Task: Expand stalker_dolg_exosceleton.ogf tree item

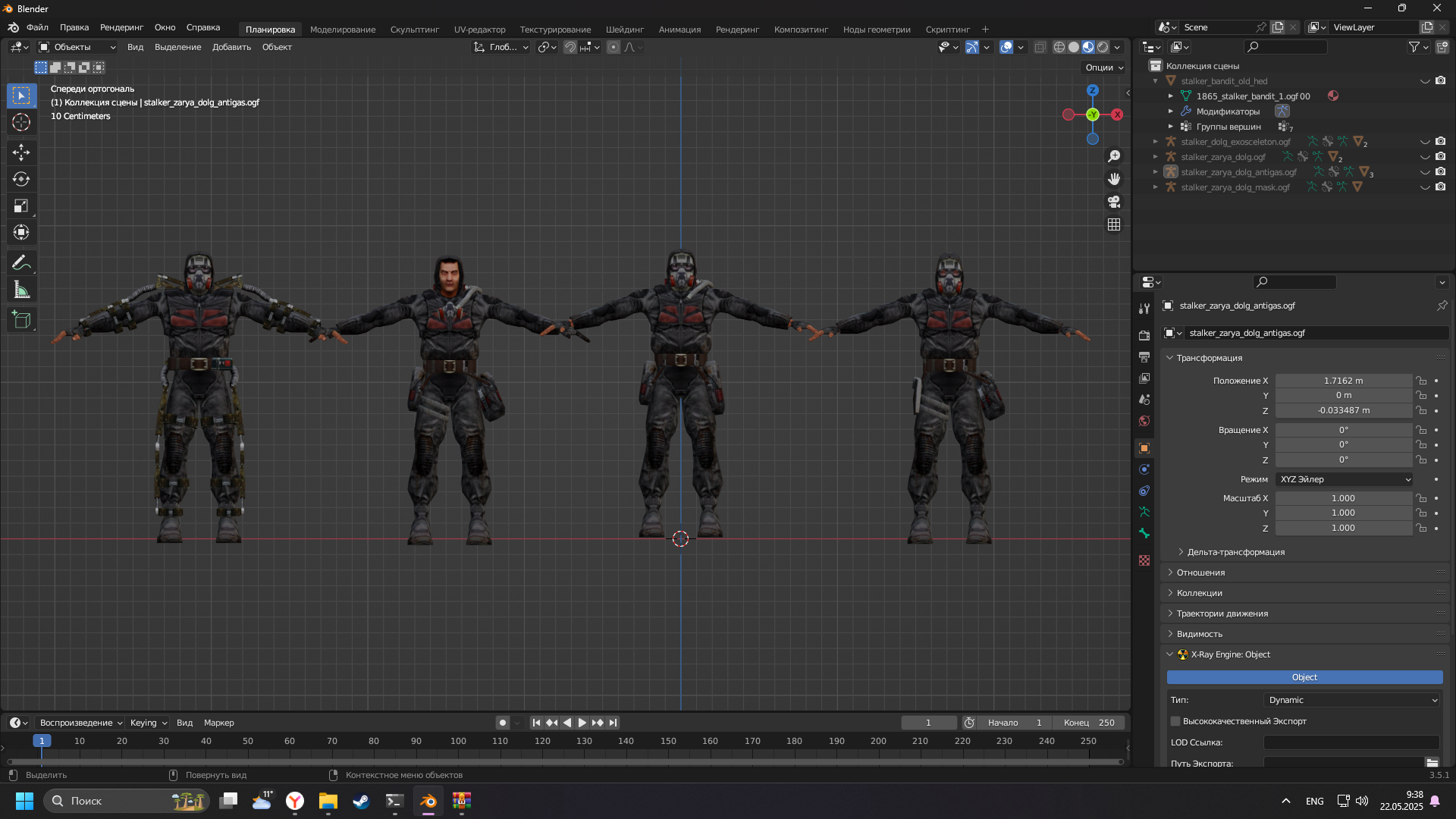Action: [x=1156, y=142]
